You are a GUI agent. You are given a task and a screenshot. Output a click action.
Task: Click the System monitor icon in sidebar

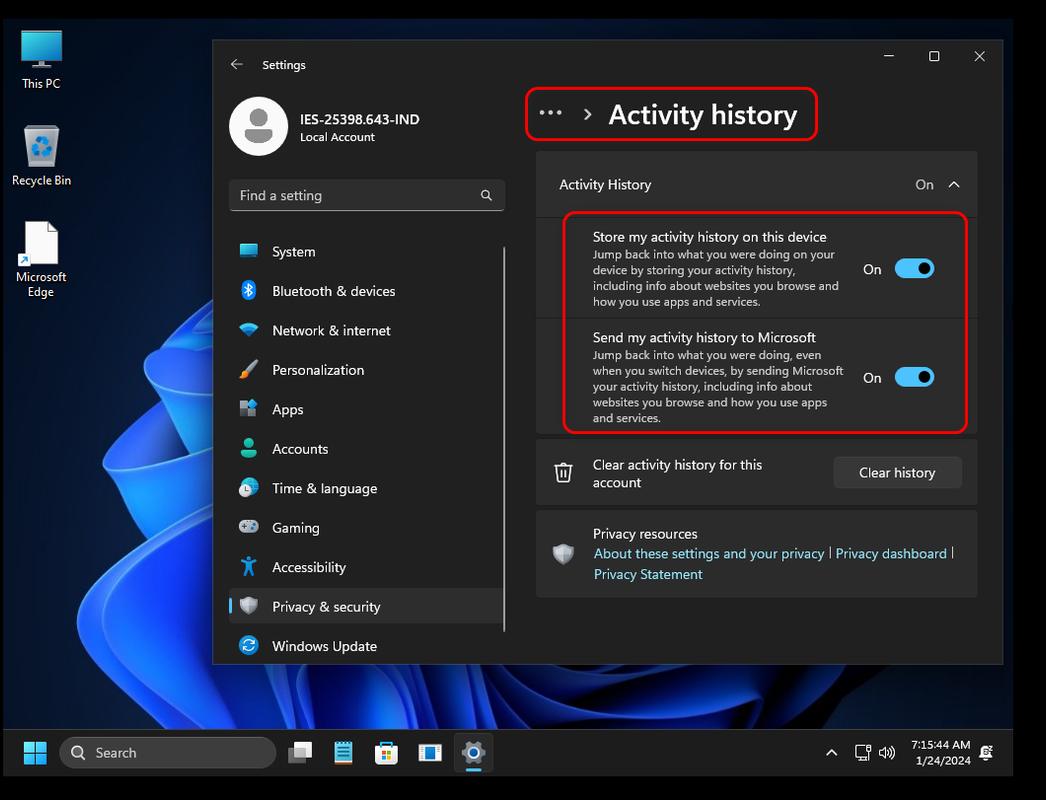pyautogui.click(x=249, y=251)
